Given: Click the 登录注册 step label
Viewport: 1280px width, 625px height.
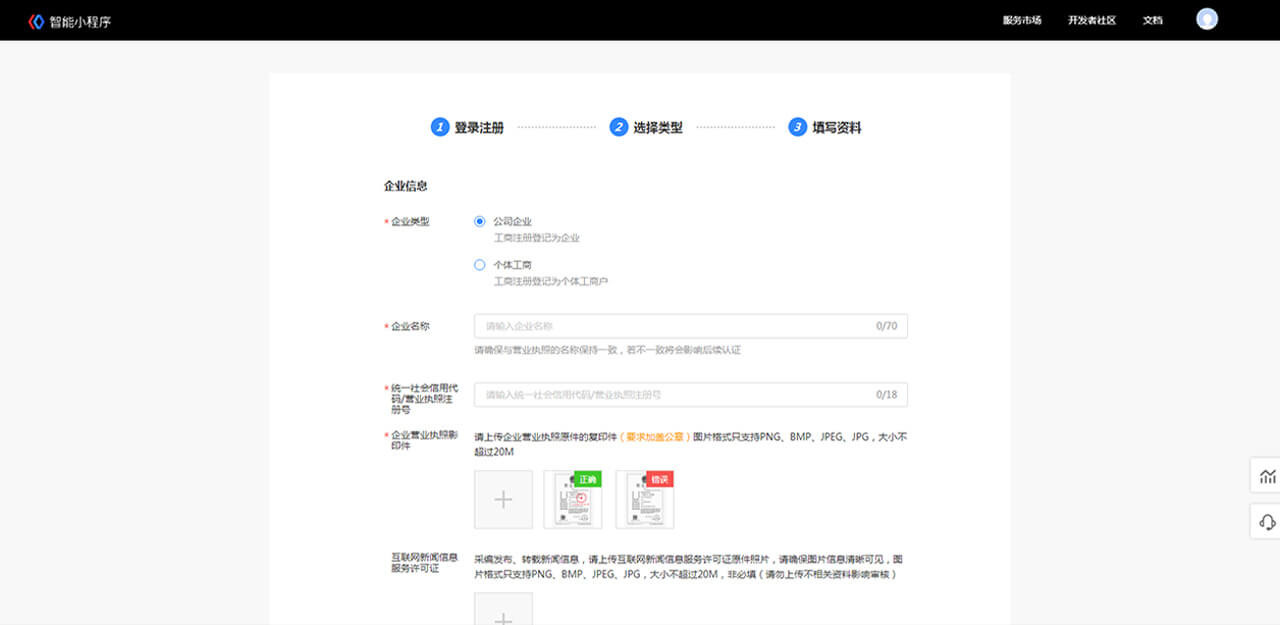Looking at the screenshot, I should (480, 127).
